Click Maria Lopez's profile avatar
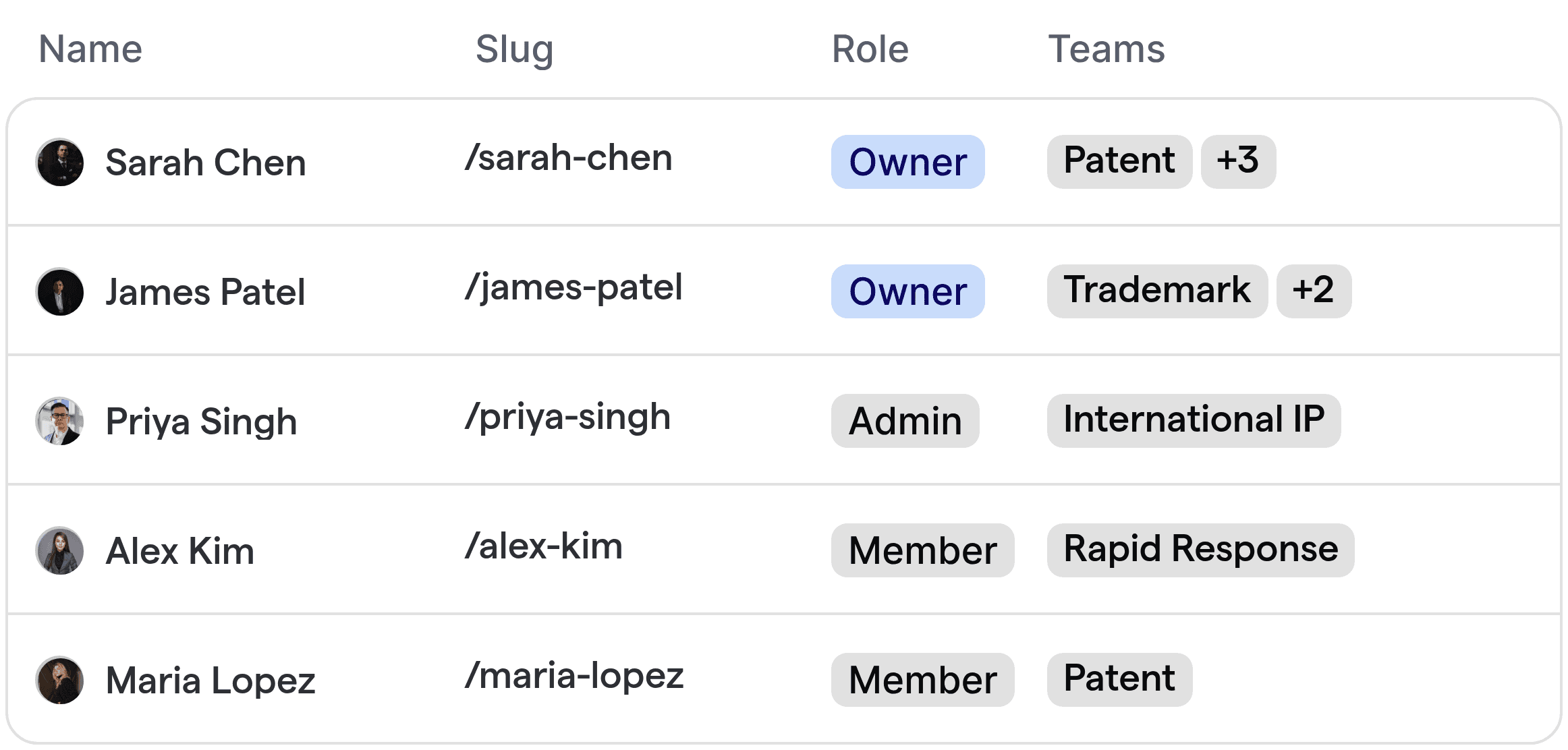 (x=60, y=679)
